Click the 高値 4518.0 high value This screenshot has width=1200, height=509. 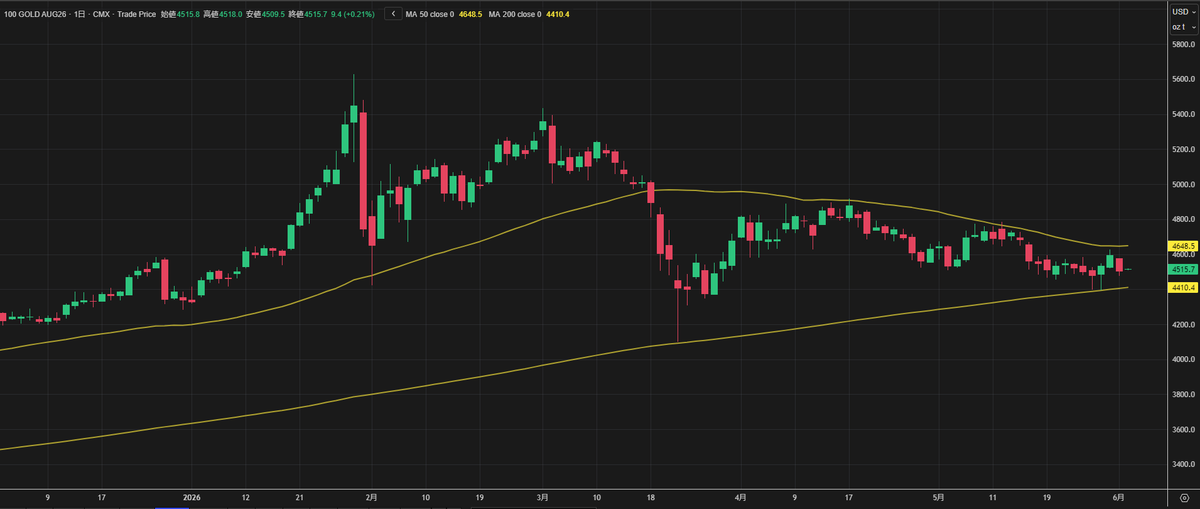pos(222,14)
